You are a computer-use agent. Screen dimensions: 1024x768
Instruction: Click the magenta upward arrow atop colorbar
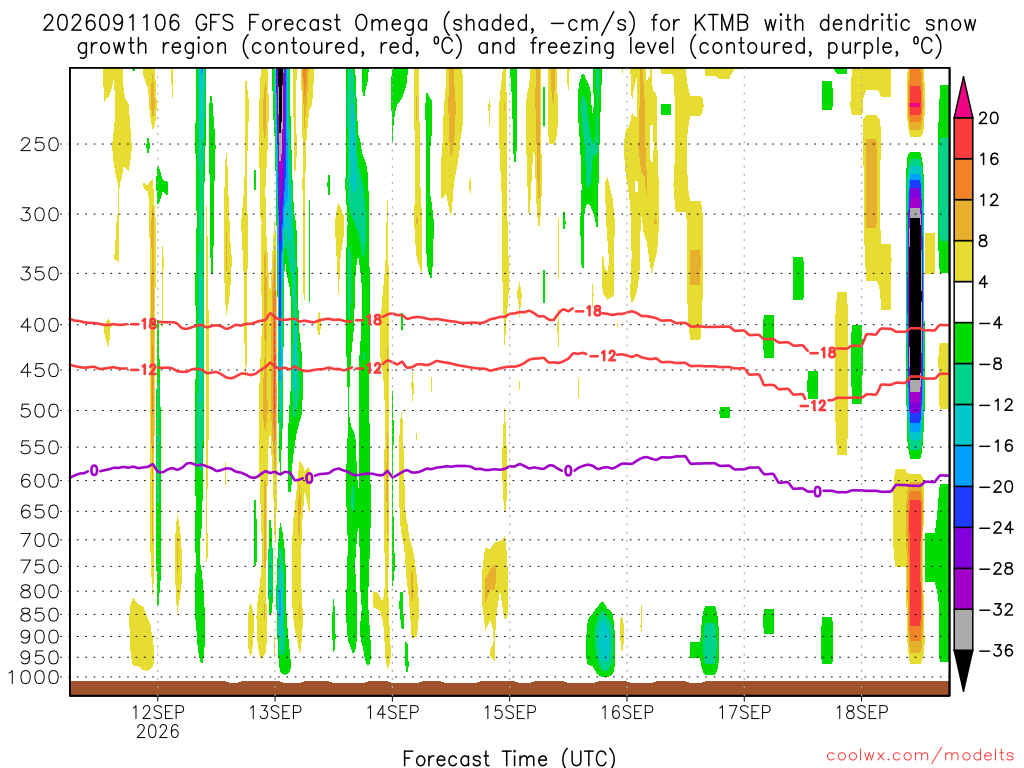963,98
